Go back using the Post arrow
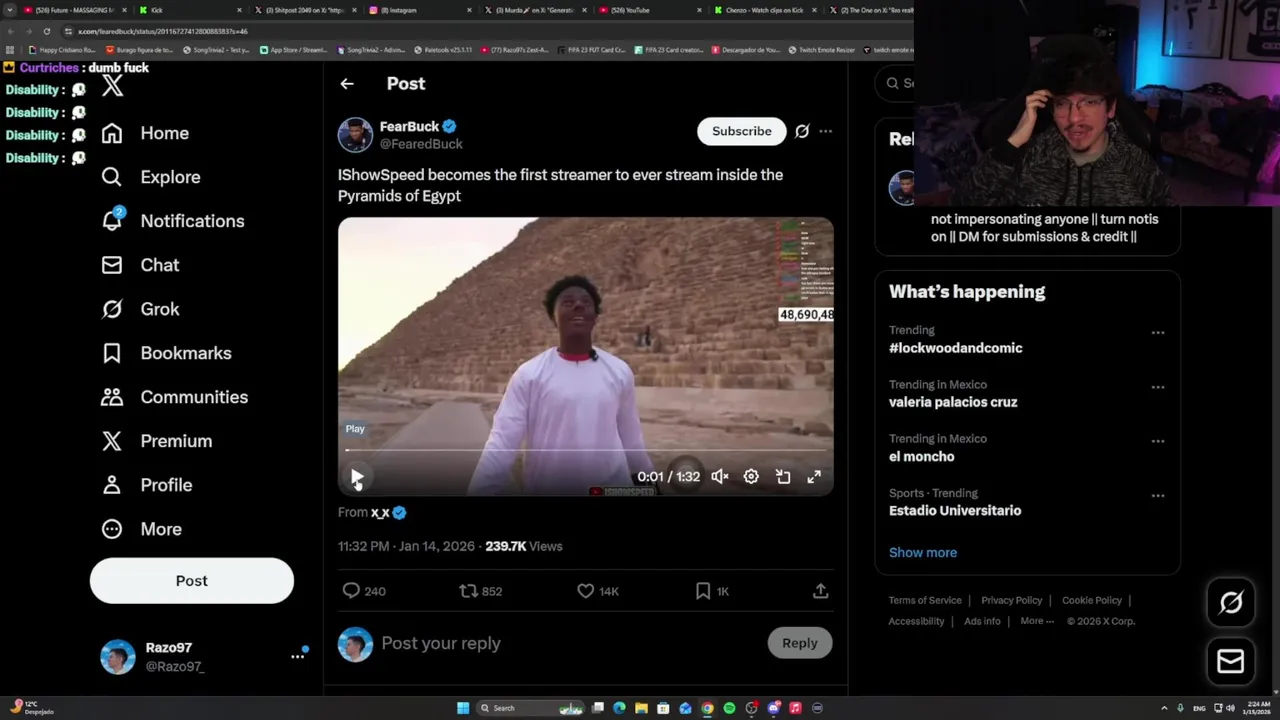Image resolution: width=1280 pixels, height=720 pixels. click(347, 84)
